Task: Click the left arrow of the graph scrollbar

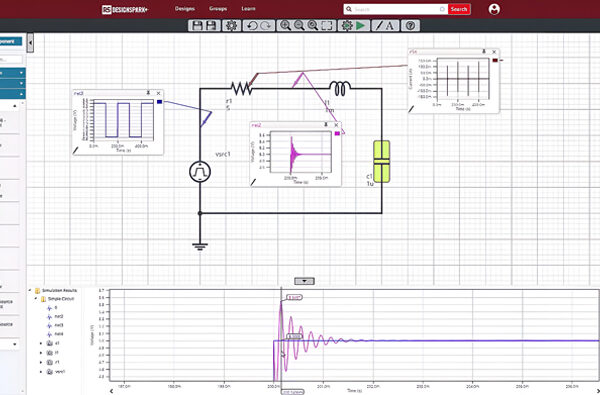Action: click(111, 391)
